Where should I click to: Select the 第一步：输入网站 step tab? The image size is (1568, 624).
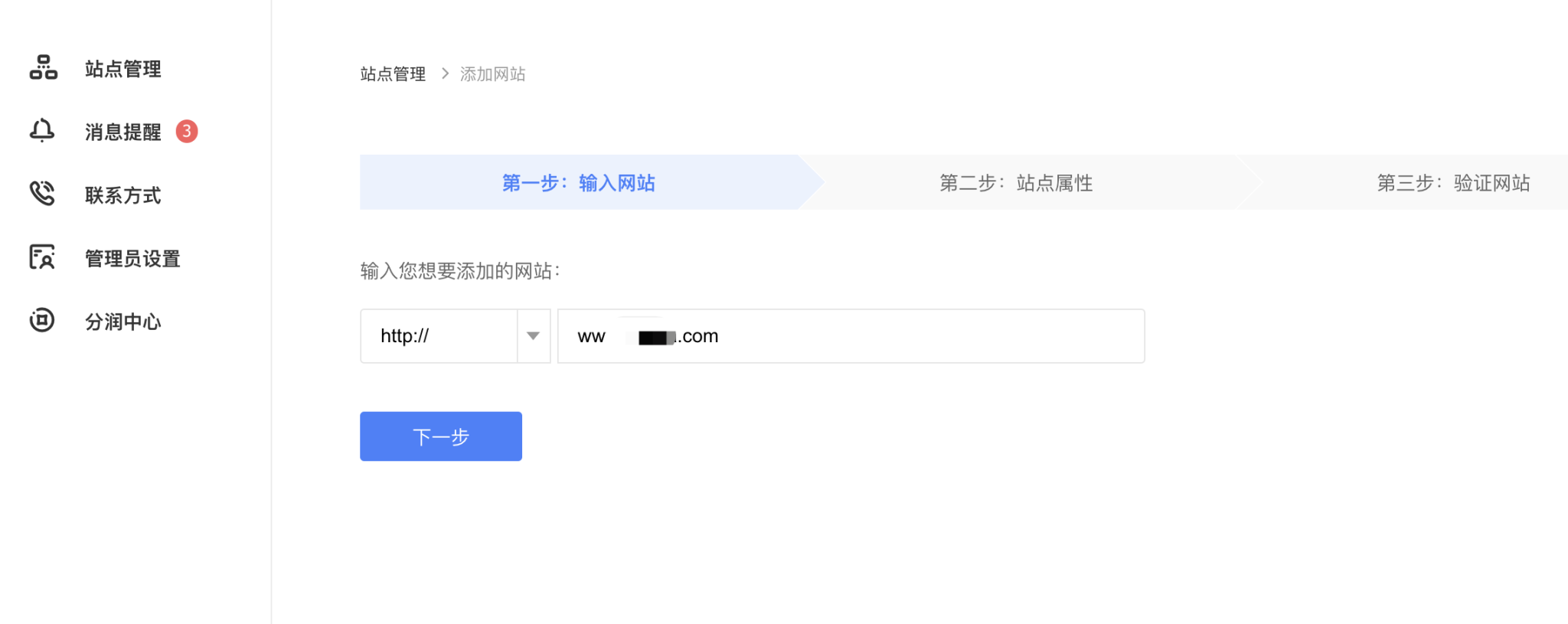click(x=578, y=183)
